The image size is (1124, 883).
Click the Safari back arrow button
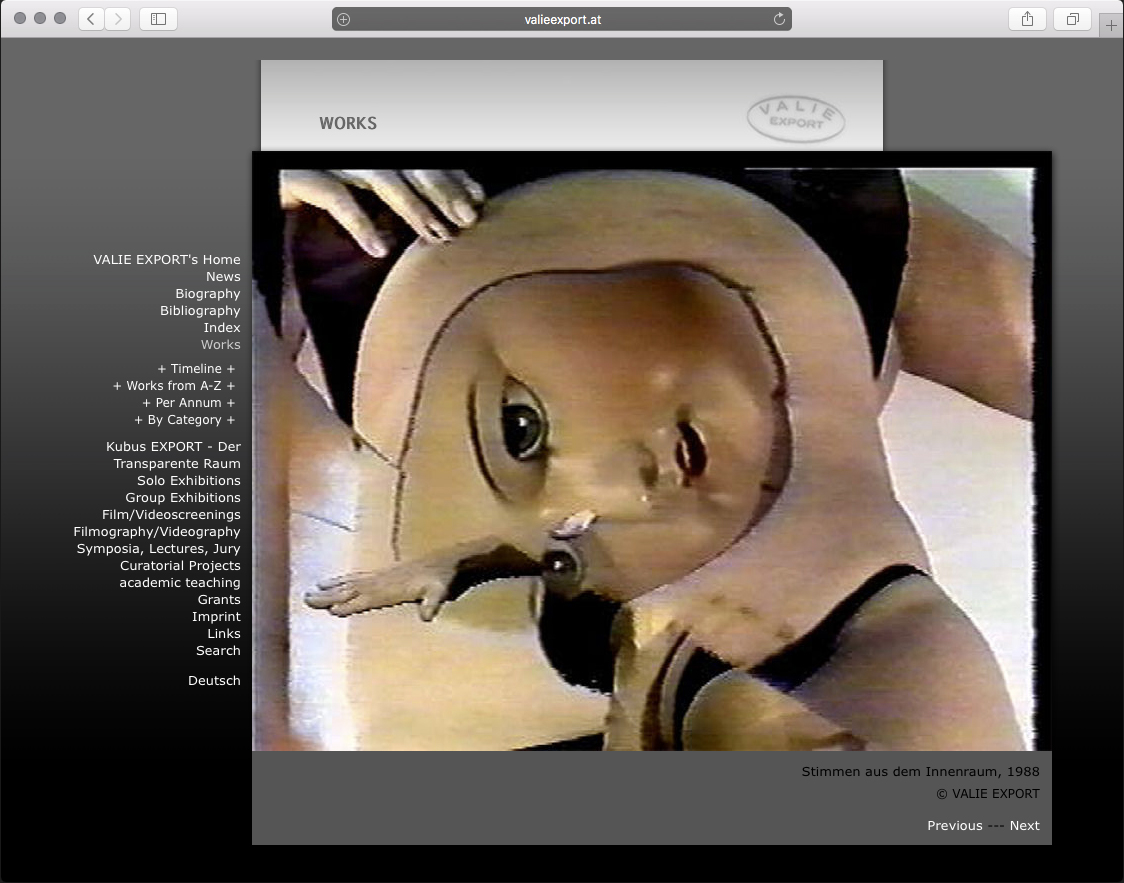91,19
